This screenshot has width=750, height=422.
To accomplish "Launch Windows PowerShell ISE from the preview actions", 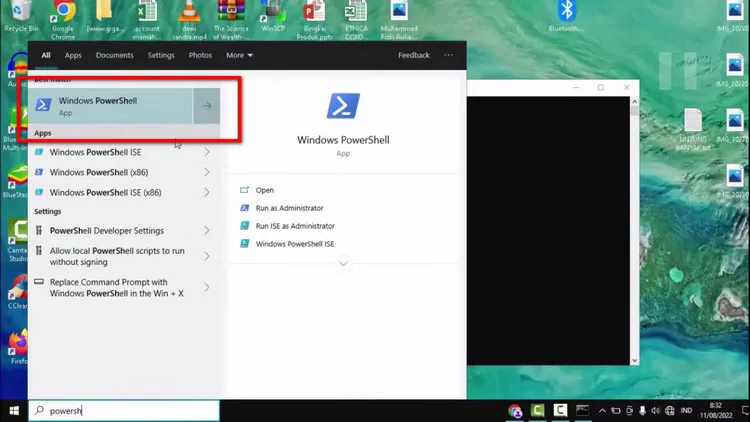I will [x=295, y=244].
